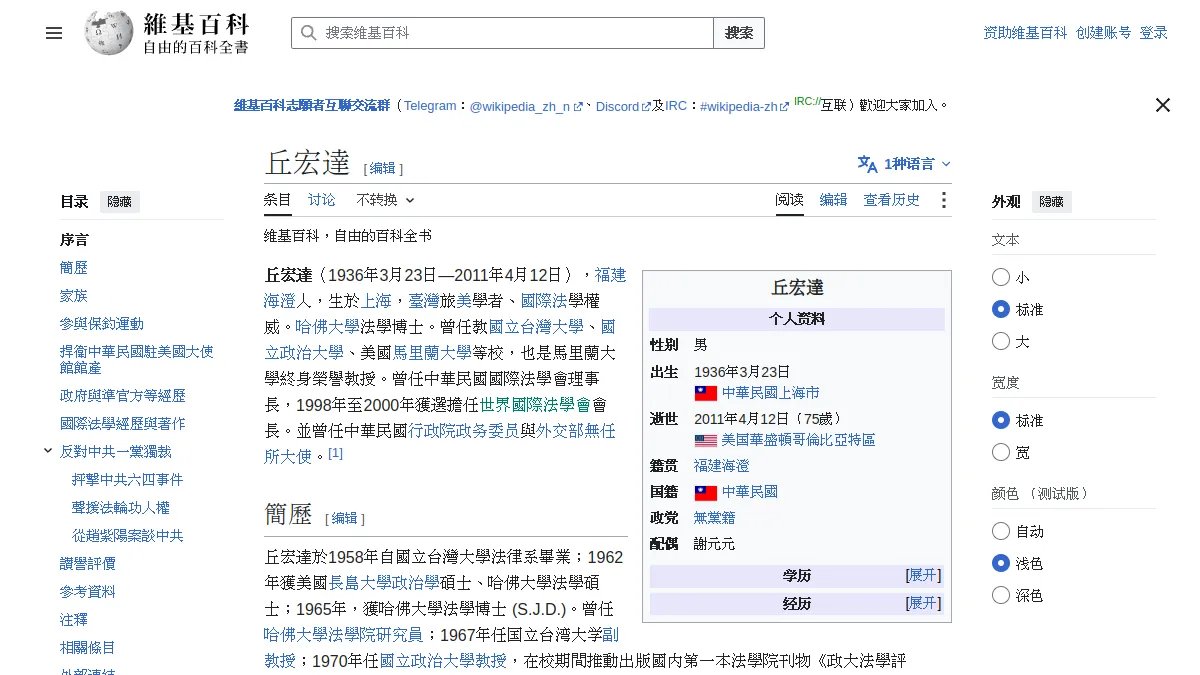This screenshot has height=675, width=1200.
Task: Jump to 序言 in contents
Action: 74,240
